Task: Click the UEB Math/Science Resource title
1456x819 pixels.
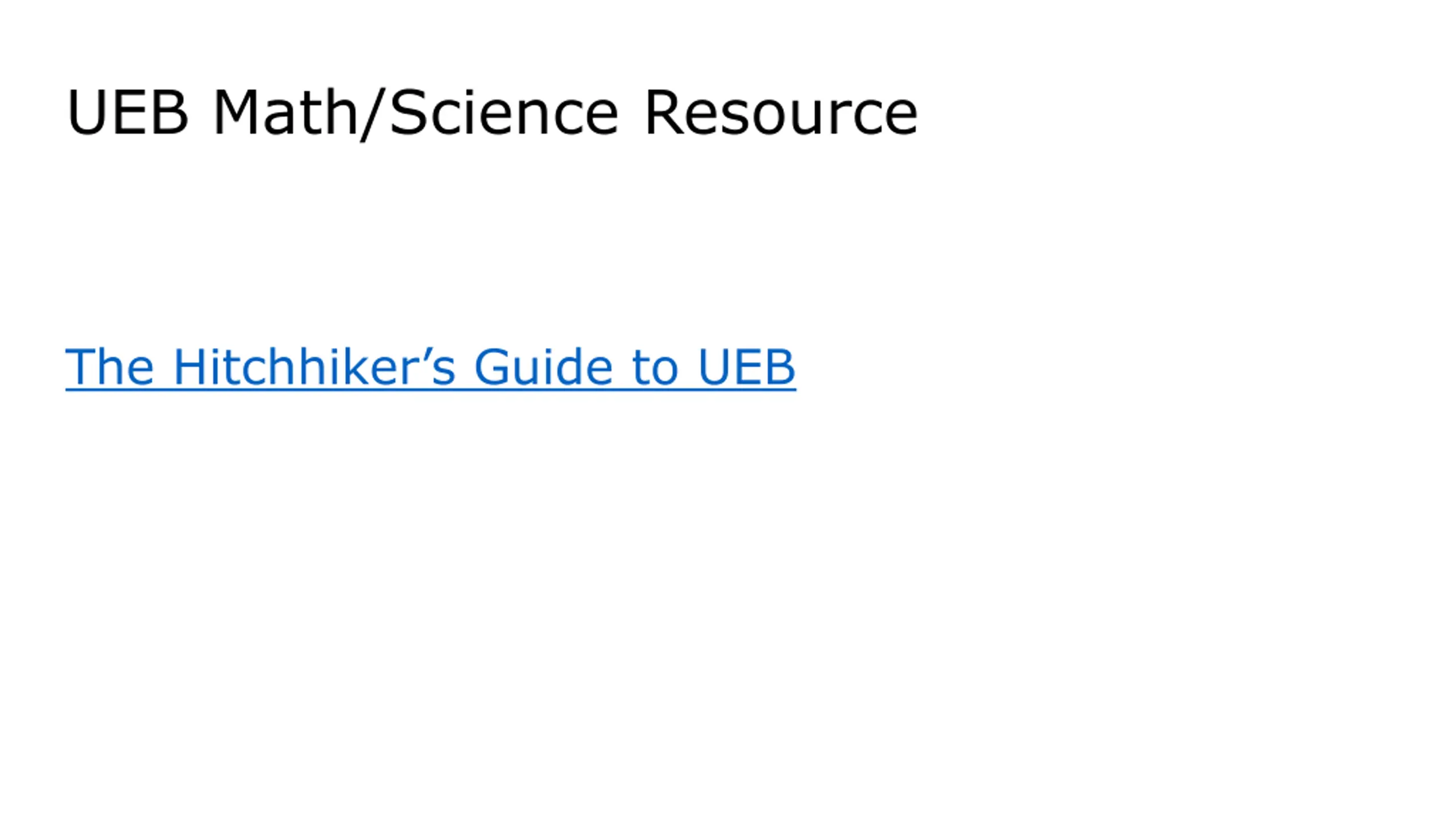Action: [x=492, y=113]
